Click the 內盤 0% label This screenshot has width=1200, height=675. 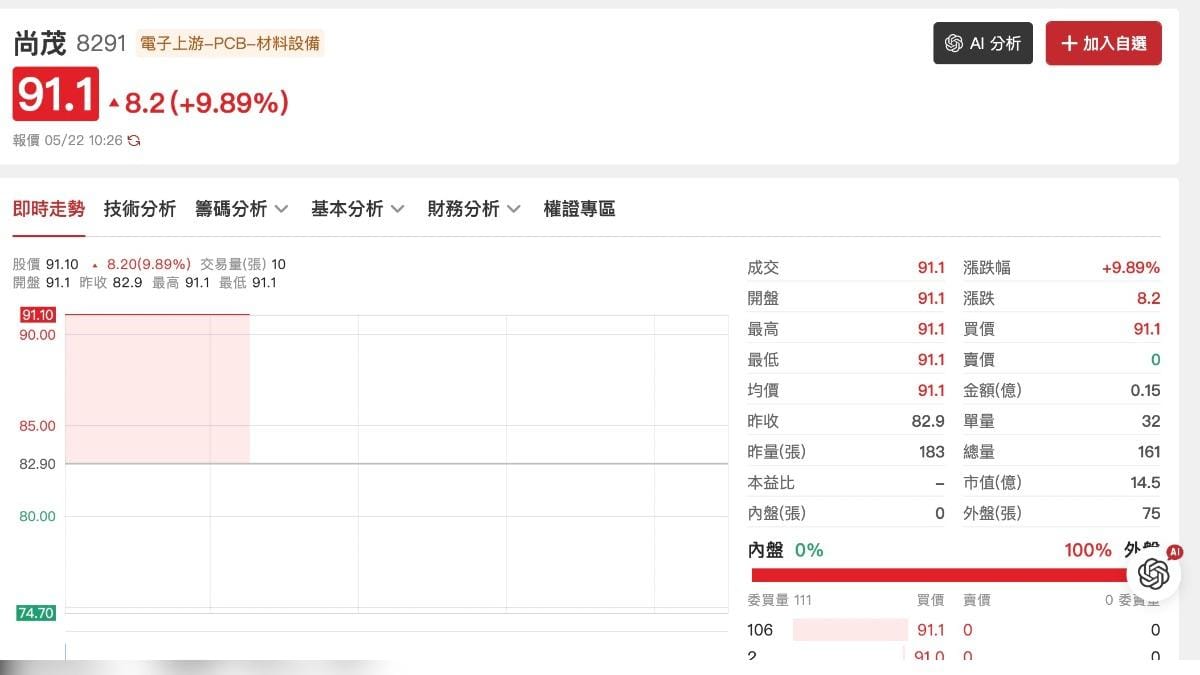pos(786,550)
